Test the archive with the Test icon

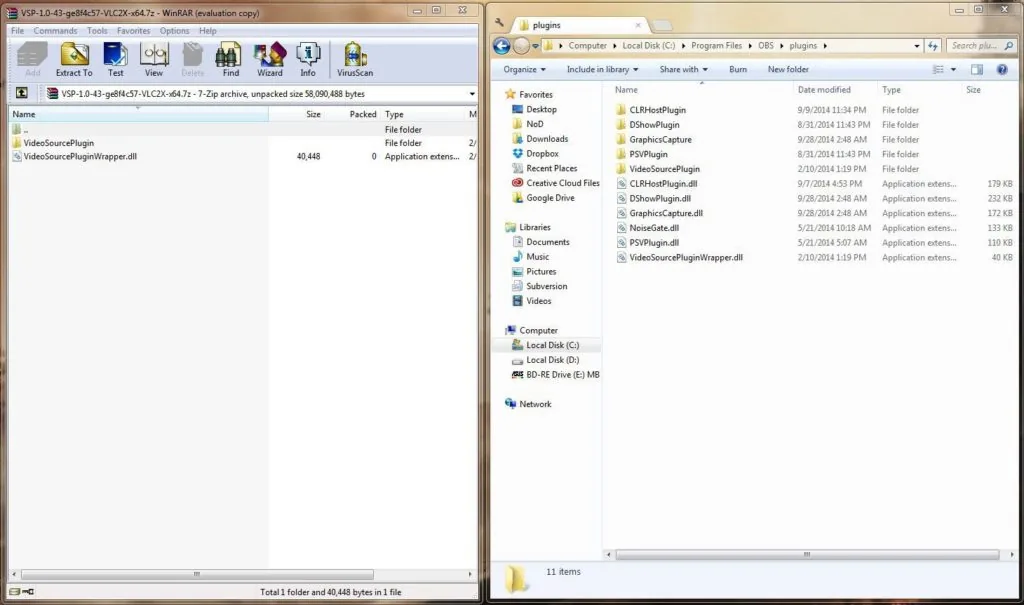115,58
